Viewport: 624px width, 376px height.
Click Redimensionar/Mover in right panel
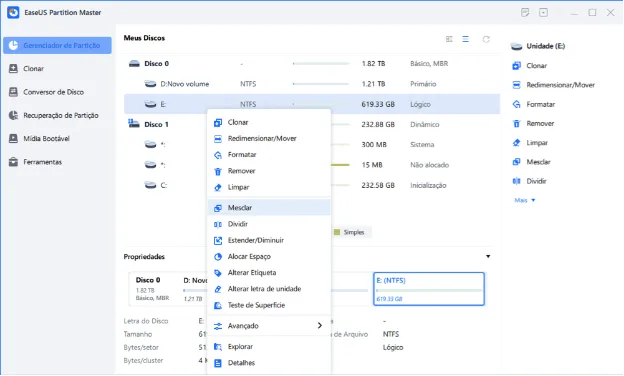pyautogui.click(x=560, y=85)
